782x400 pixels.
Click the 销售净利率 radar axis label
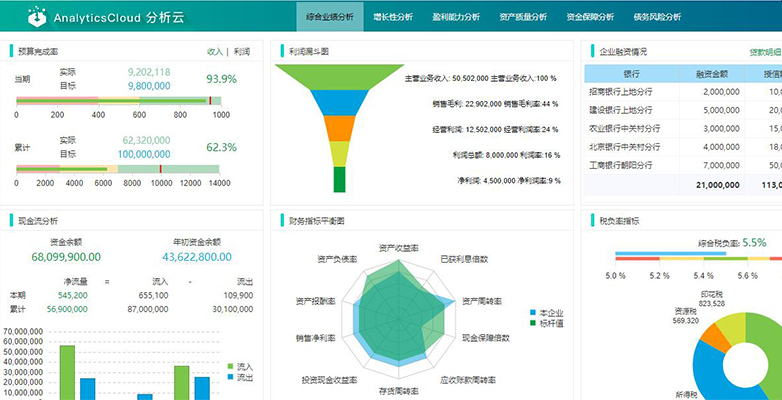coord(315,338)
